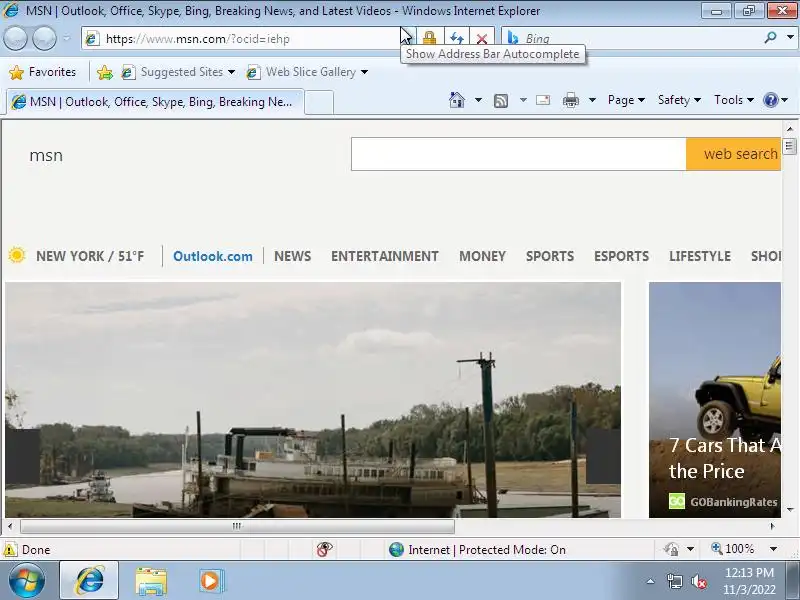The height and width of the screenshot is (600, 800).
Task: Click the warning icon in status bar
Action: coord(10,549)
